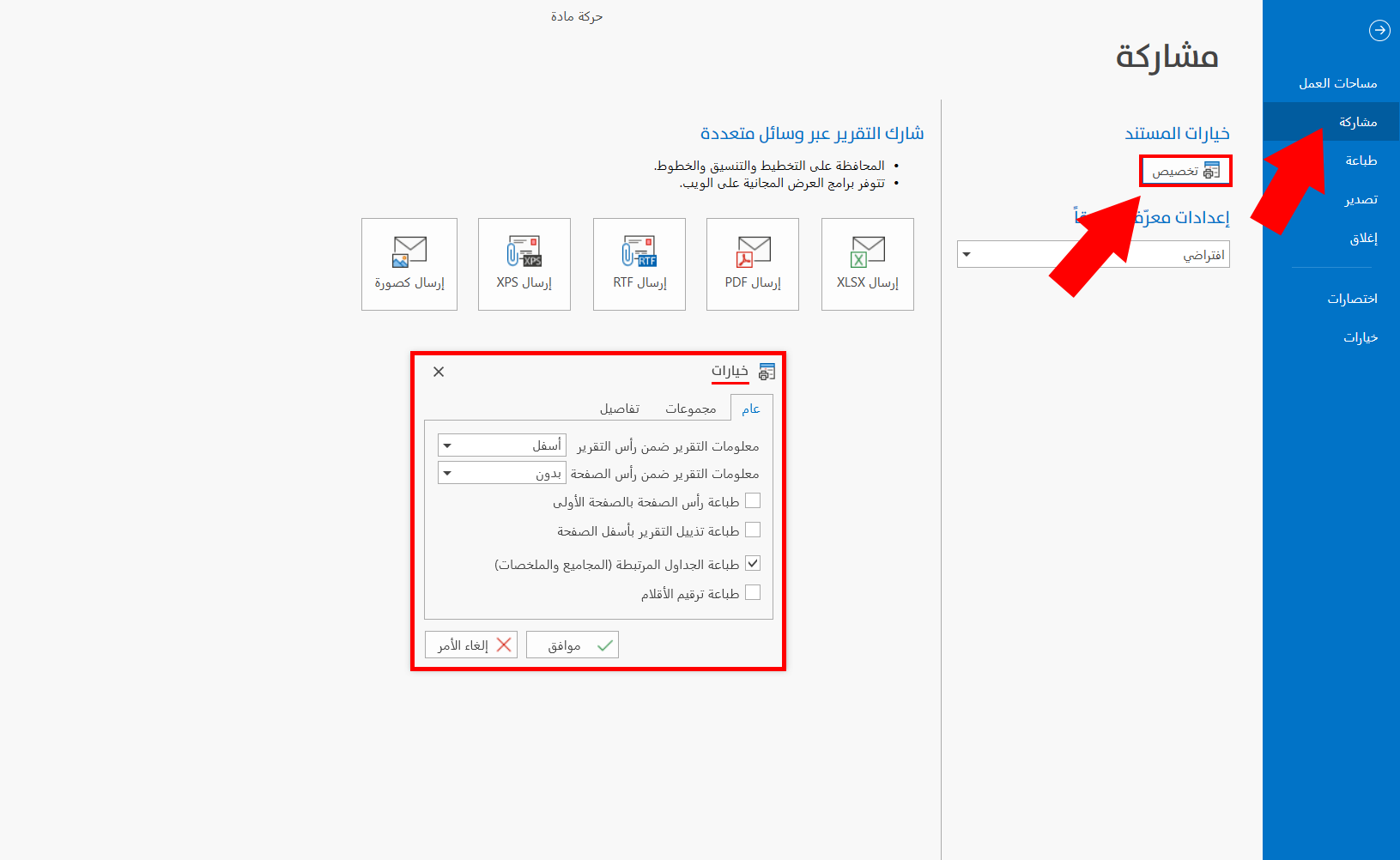
Task: Open the افتراضي predefined settings dropdown
Action: 1094,254
